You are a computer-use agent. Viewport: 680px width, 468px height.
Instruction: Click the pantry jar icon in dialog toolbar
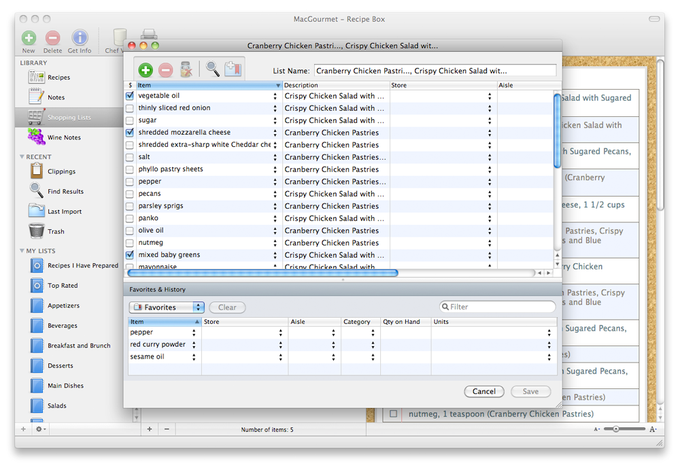(186, 69)
